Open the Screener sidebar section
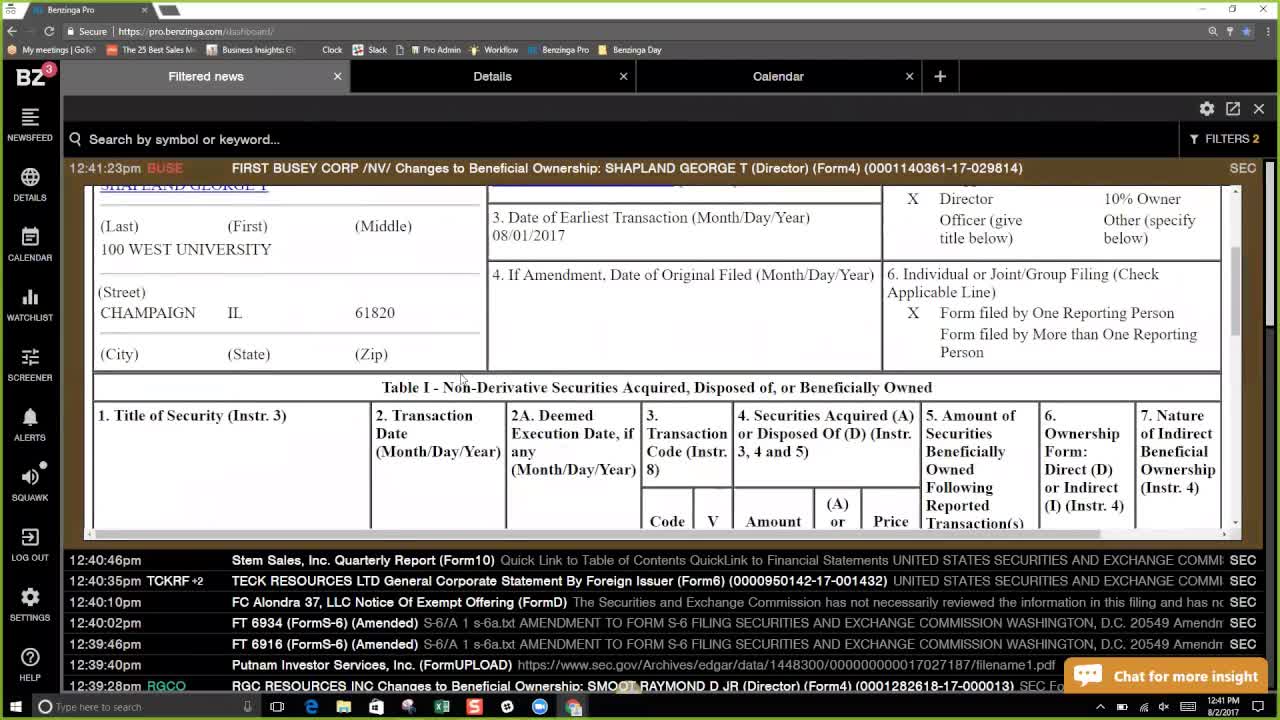This screenshot has width=1280, height=720. coord(30,364)
